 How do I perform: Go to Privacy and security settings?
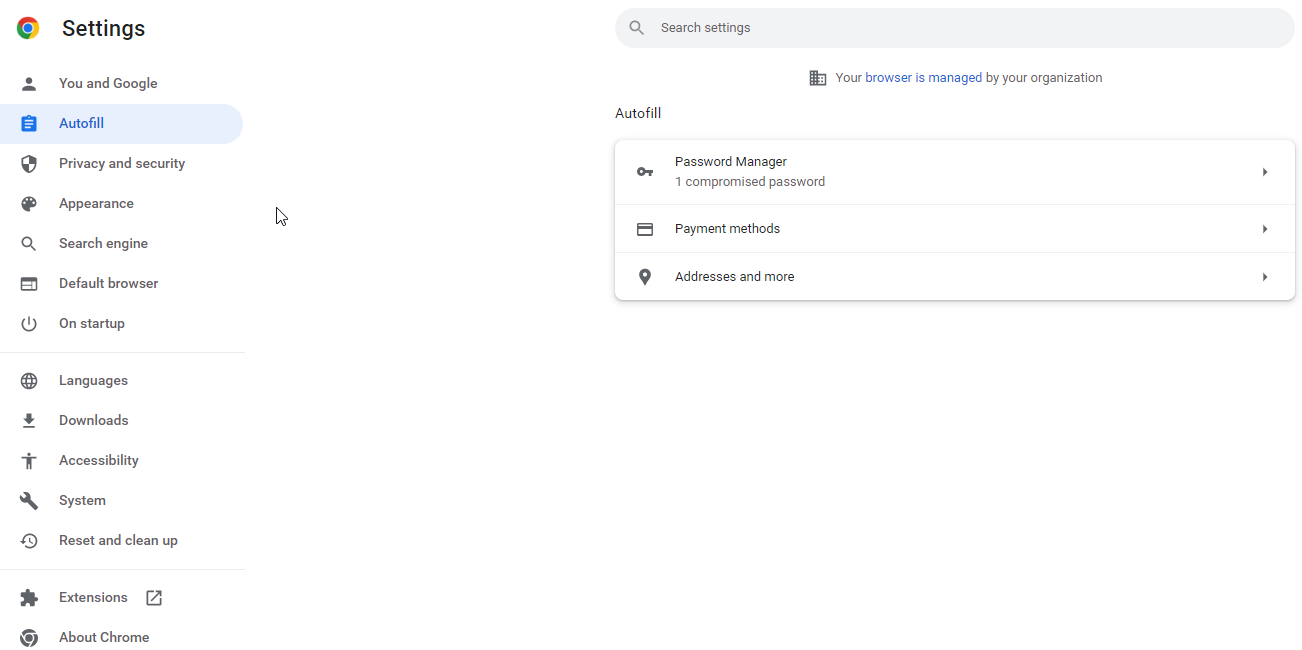tap(121, 164)
